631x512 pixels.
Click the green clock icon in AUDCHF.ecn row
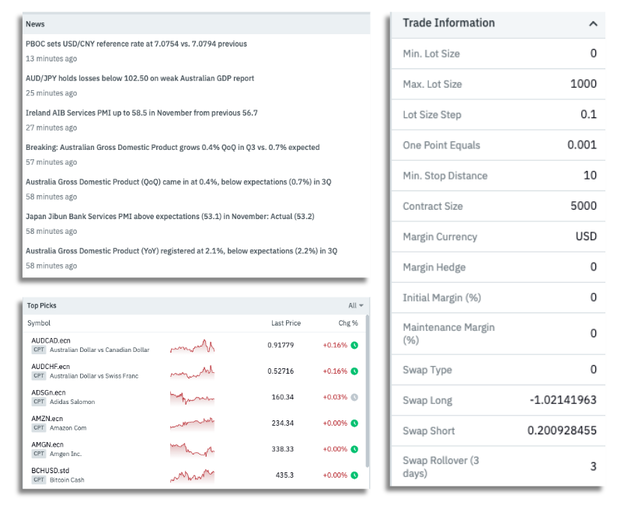pyautogui.click(x=354, y=371)
